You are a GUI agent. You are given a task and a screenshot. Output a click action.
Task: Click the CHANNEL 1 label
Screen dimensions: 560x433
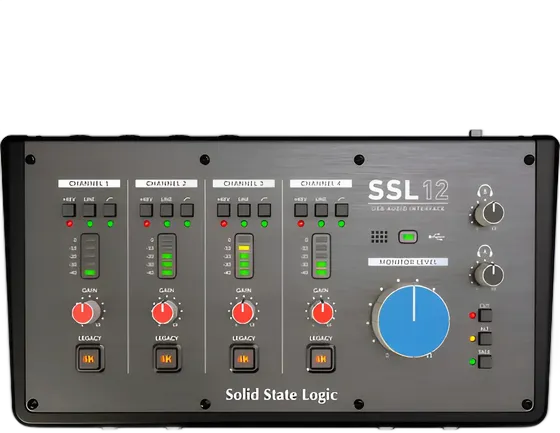pyautogui.click(x=89, y=184)
